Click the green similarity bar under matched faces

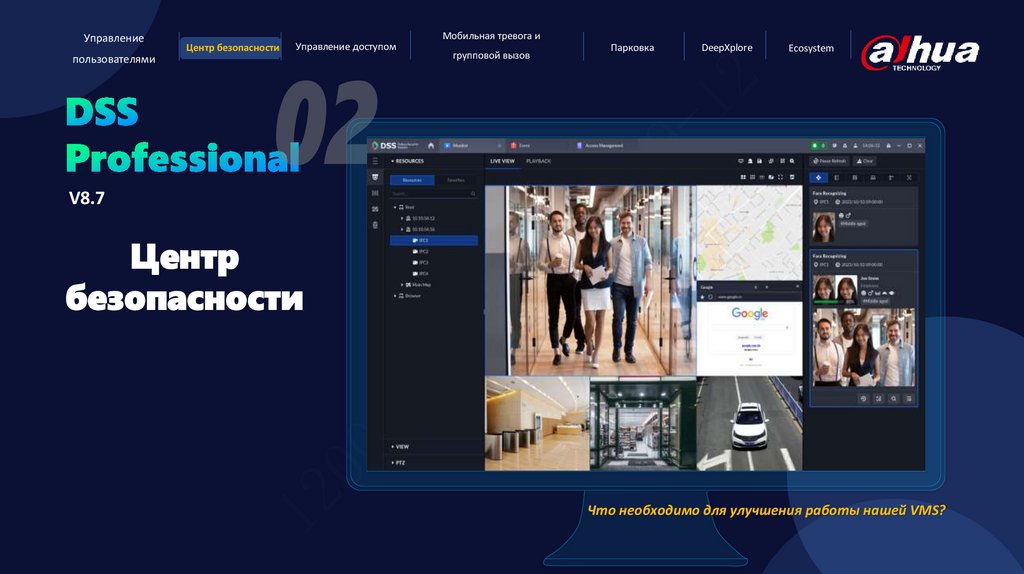[x=827, y=302]
